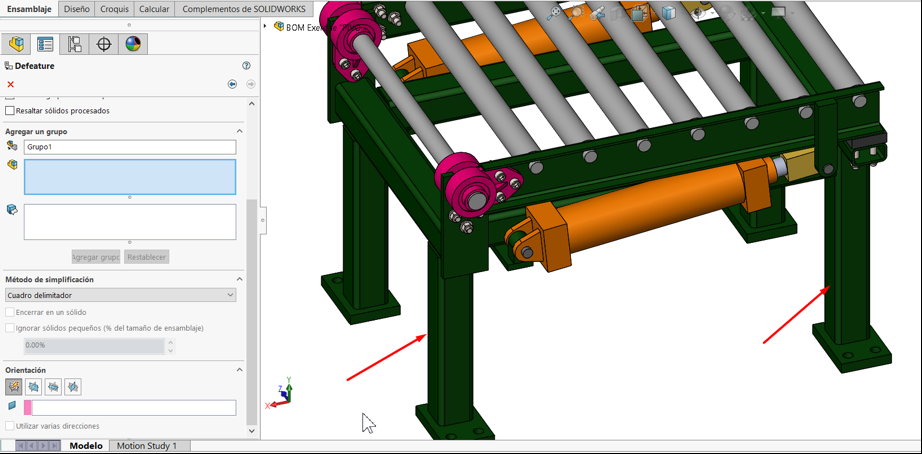Click Zoom to Fit in heads-up toolbar
The width and height of the screenshot is (922, 454).
[553, 13]
